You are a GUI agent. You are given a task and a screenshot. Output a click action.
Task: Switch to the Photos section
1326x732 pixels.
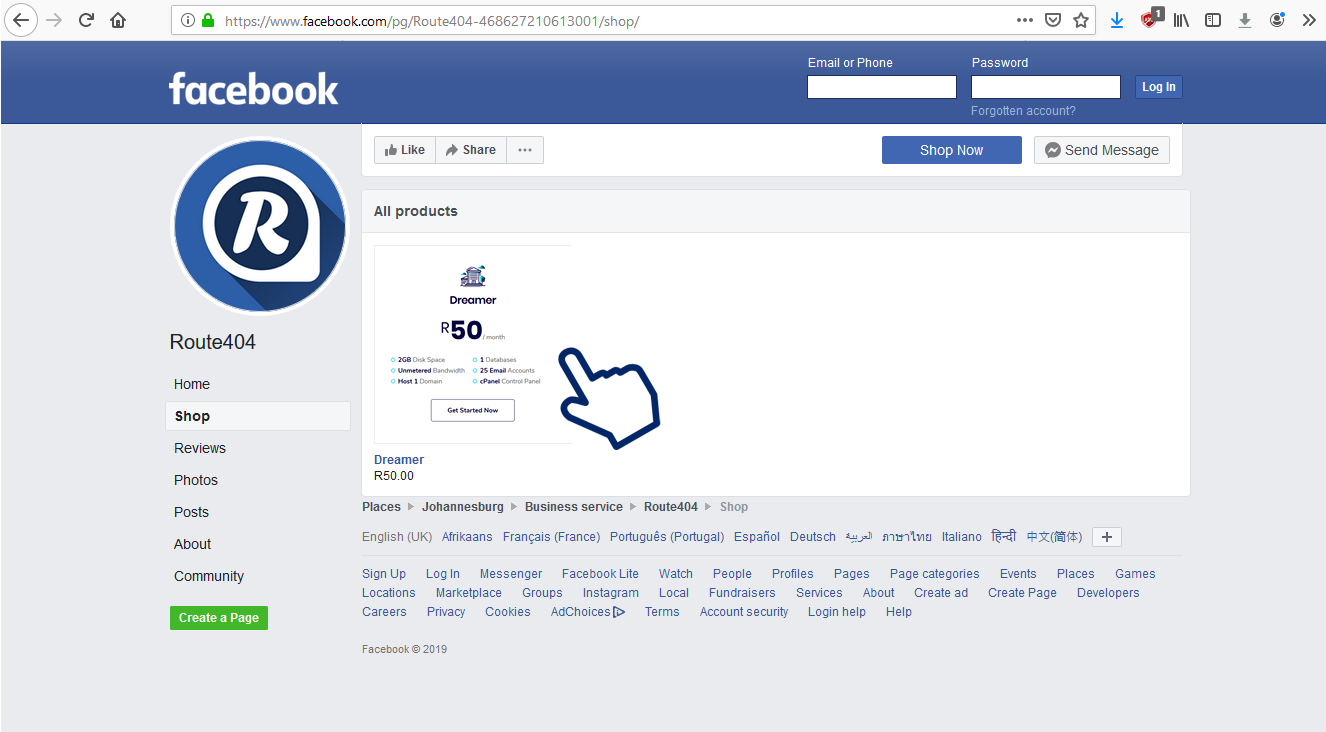196,480
